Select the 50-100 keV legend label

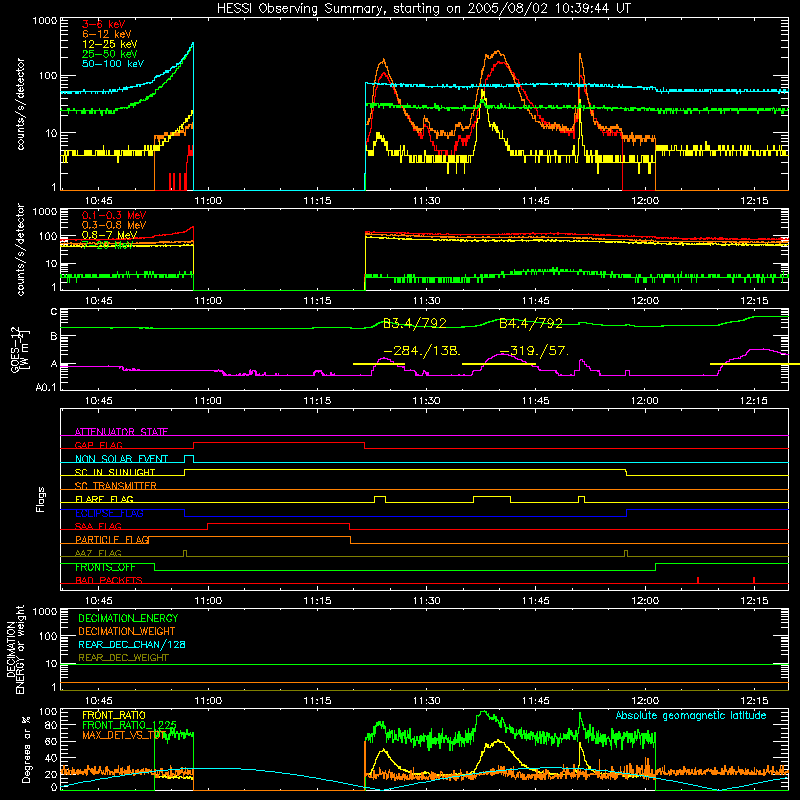click(x=113, y=64)
